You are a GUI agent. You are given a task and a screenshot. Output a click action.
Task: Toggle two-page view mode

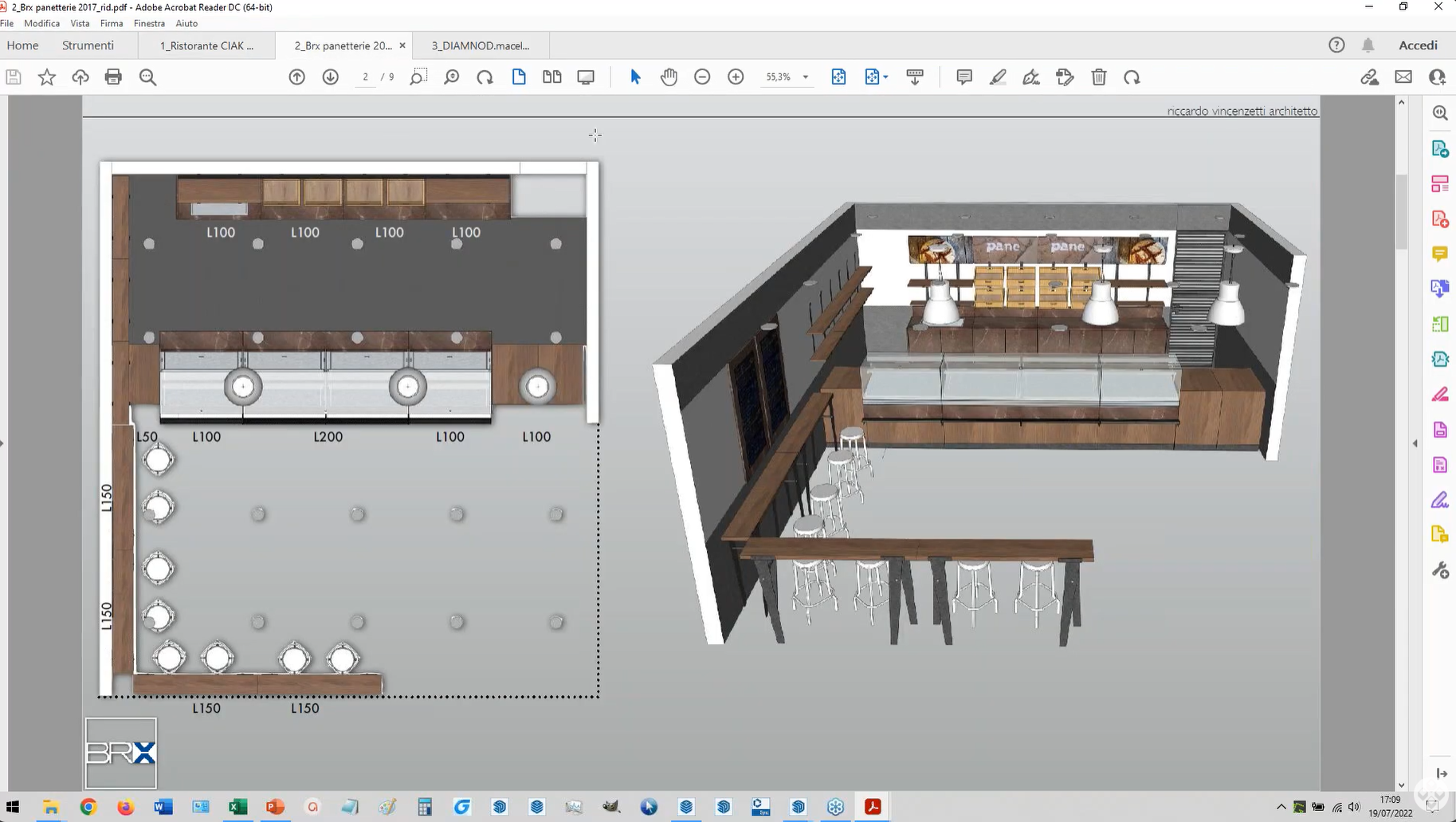(x=551, y=77)
